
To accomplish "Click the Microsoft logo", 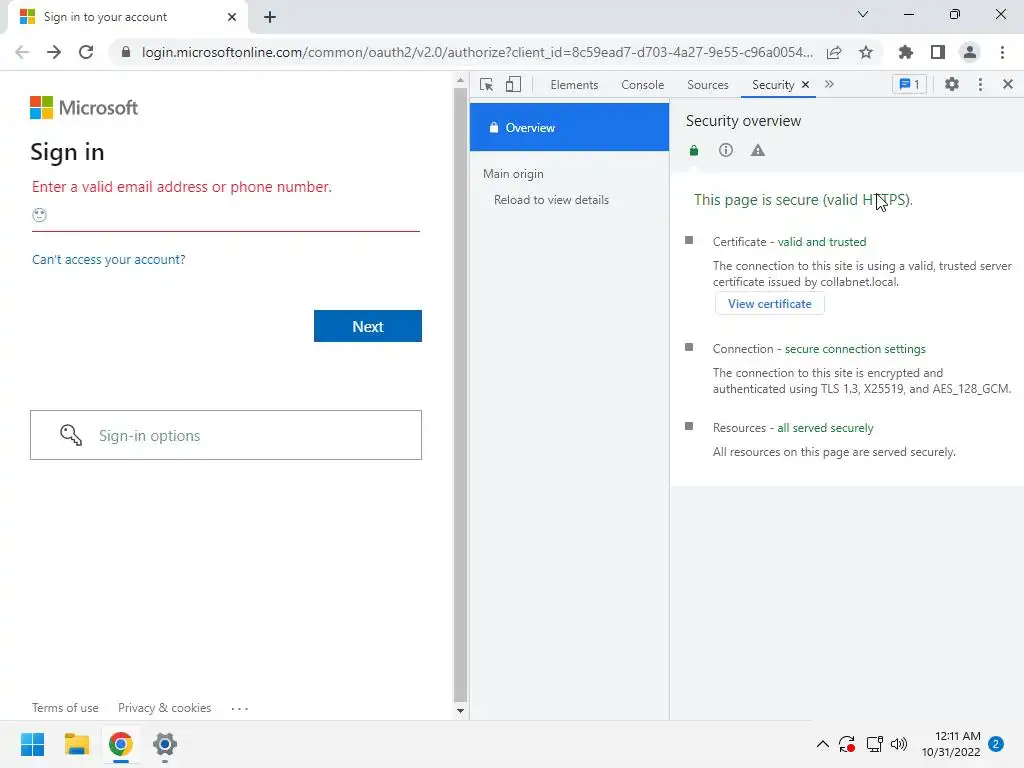I will (x=84, y=108).
